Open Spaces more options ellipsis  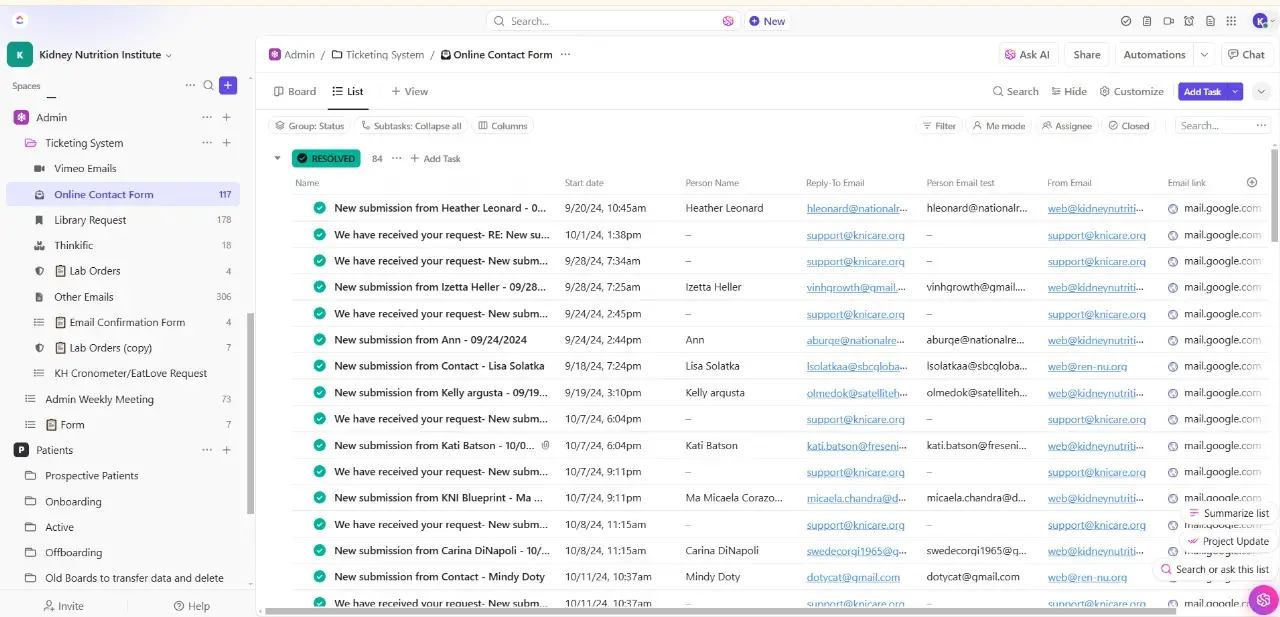(190, 86)
